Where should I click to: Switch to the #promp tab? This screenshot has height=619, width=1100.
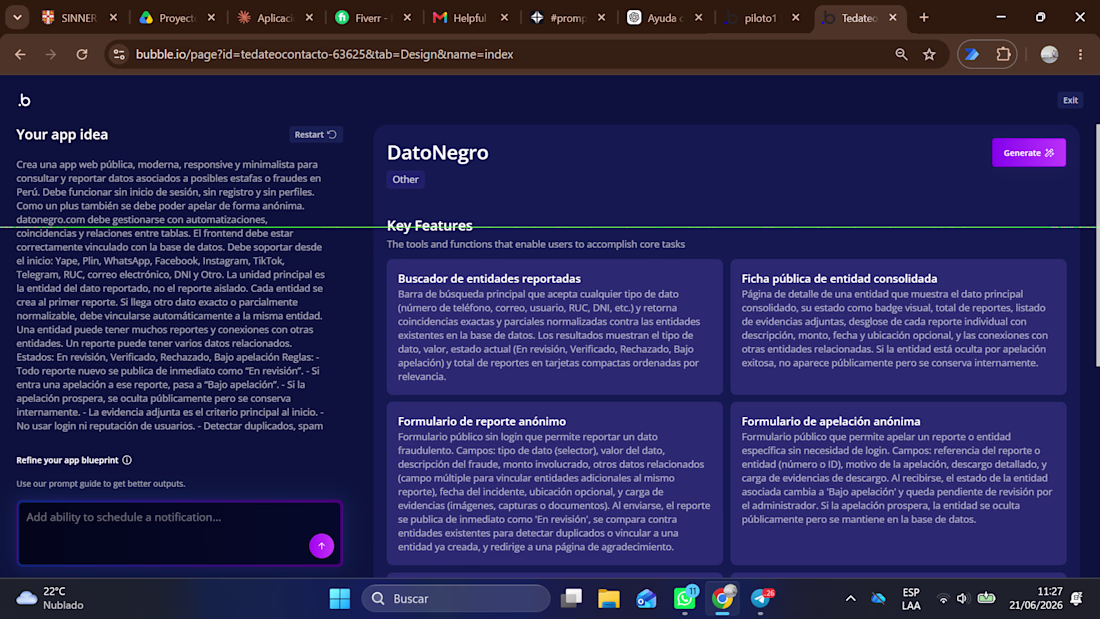[x=568, y=18]
